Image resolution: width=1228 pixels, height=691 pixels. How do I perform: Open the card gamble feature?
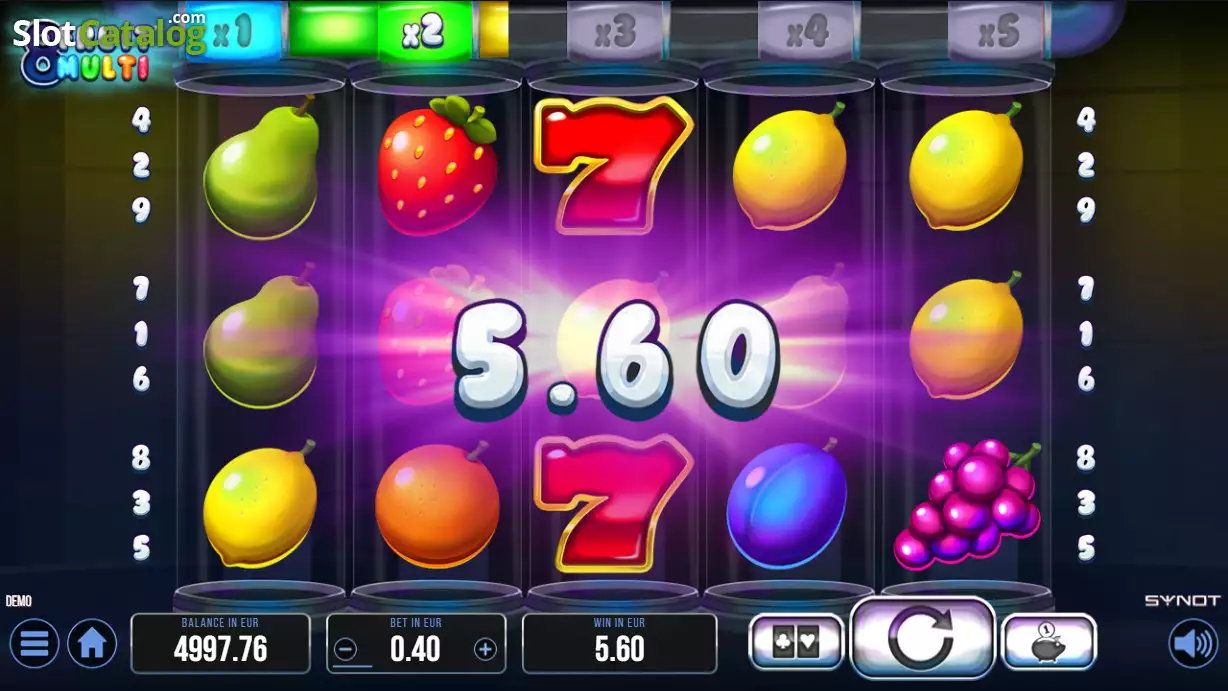click(x=796, y=642)
